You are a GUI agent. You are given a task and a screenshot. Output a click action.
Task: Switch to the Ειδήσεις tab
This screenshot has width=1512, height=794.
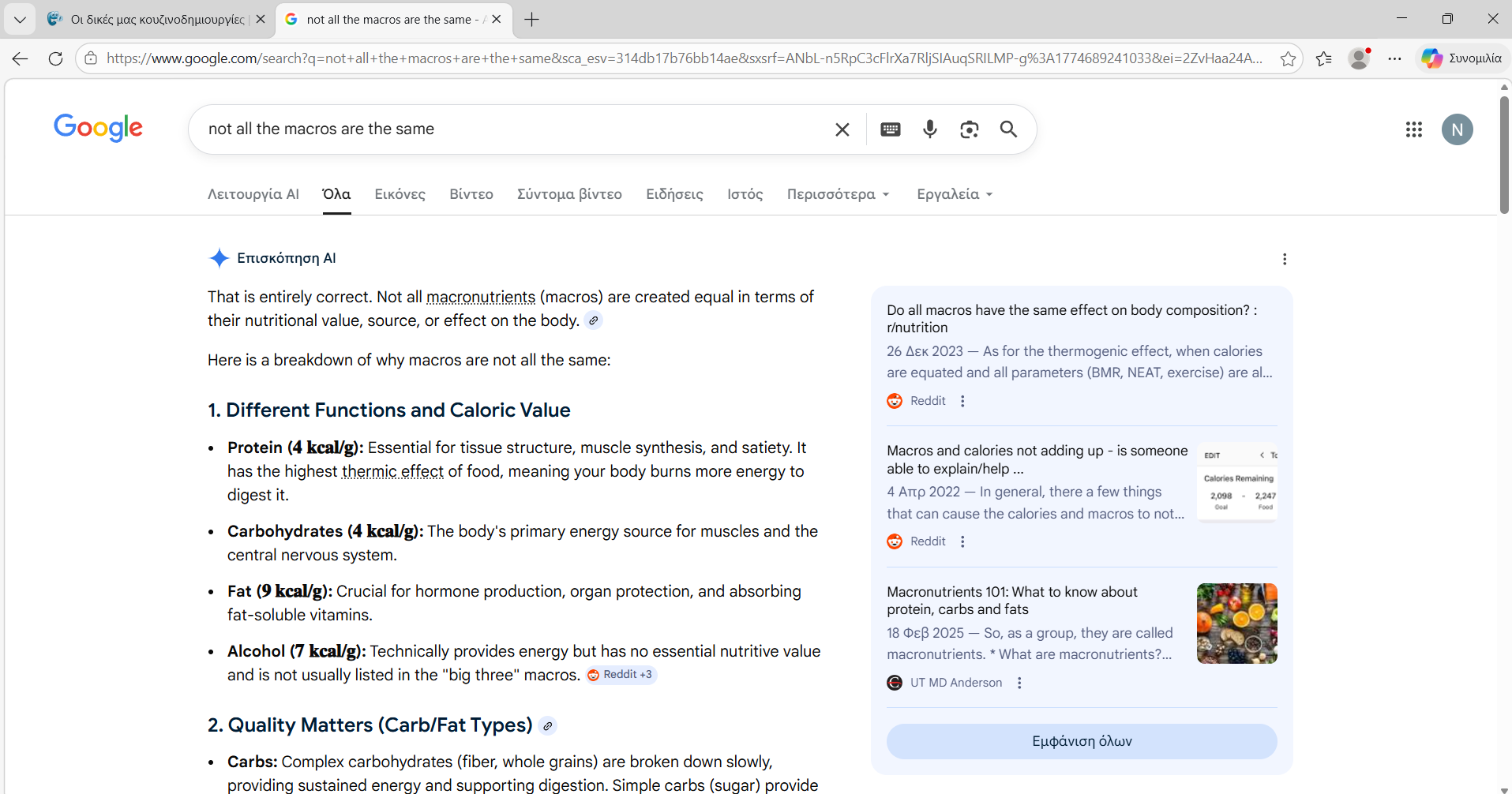(x=674, y=194)
